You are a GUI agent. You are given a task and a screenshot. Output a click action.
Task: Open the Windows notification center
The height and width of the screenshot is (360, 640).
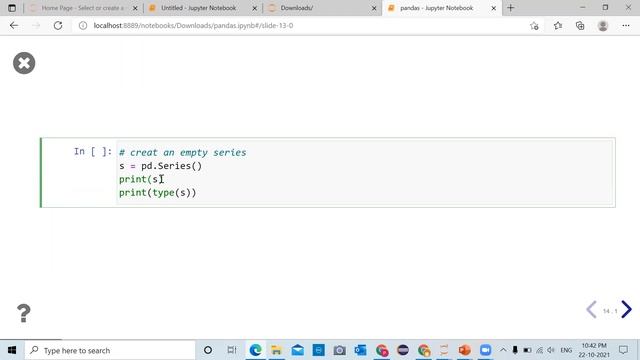click(x=623, y=350)
